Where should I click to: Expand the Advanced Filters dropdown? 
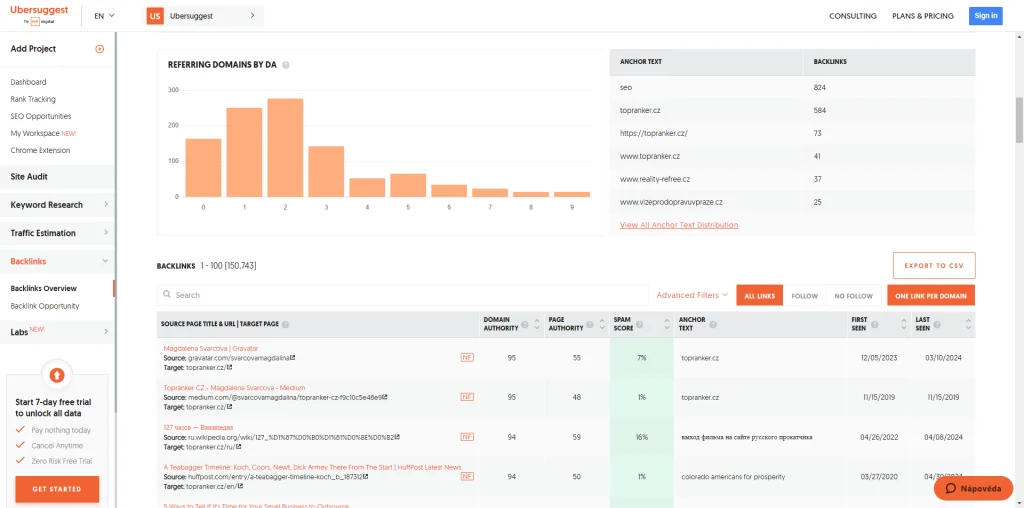tap(692, 295)
